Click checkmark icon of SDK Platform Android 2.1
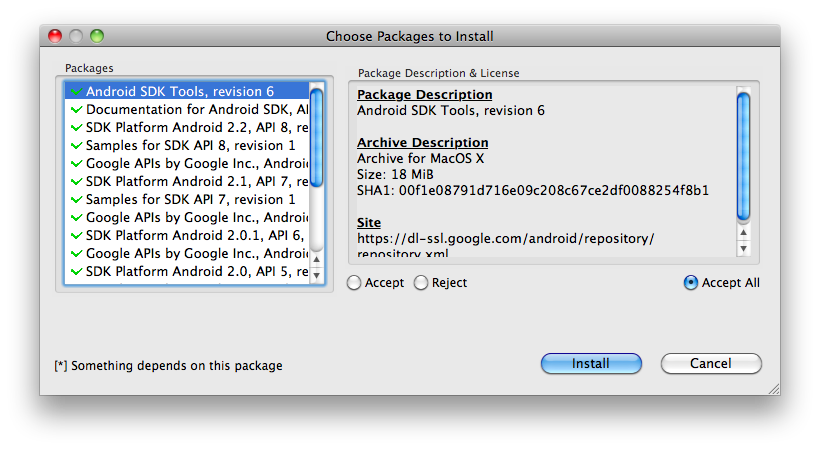The width and height of the screenshot is (820, 450). 76,181
